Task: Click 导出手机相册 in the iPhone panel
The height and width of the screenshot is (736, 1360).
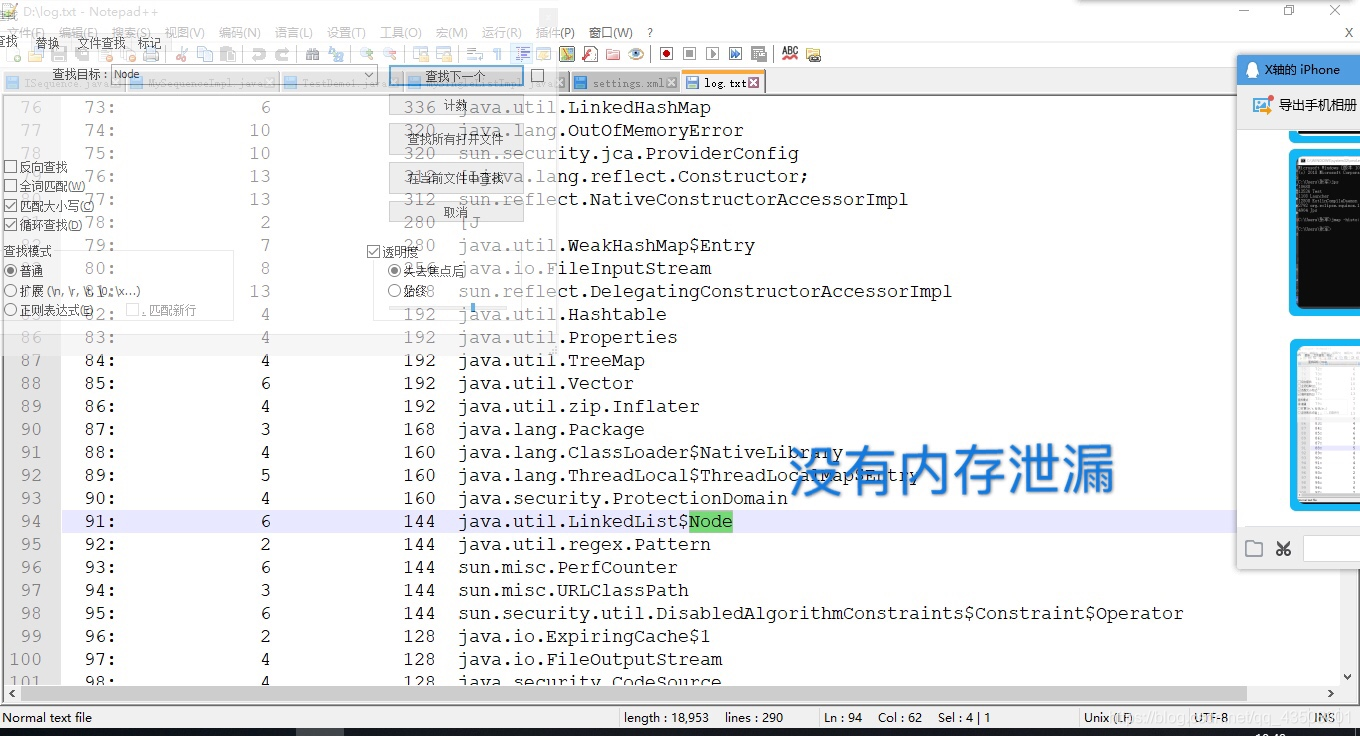Action: point(1318,105)
